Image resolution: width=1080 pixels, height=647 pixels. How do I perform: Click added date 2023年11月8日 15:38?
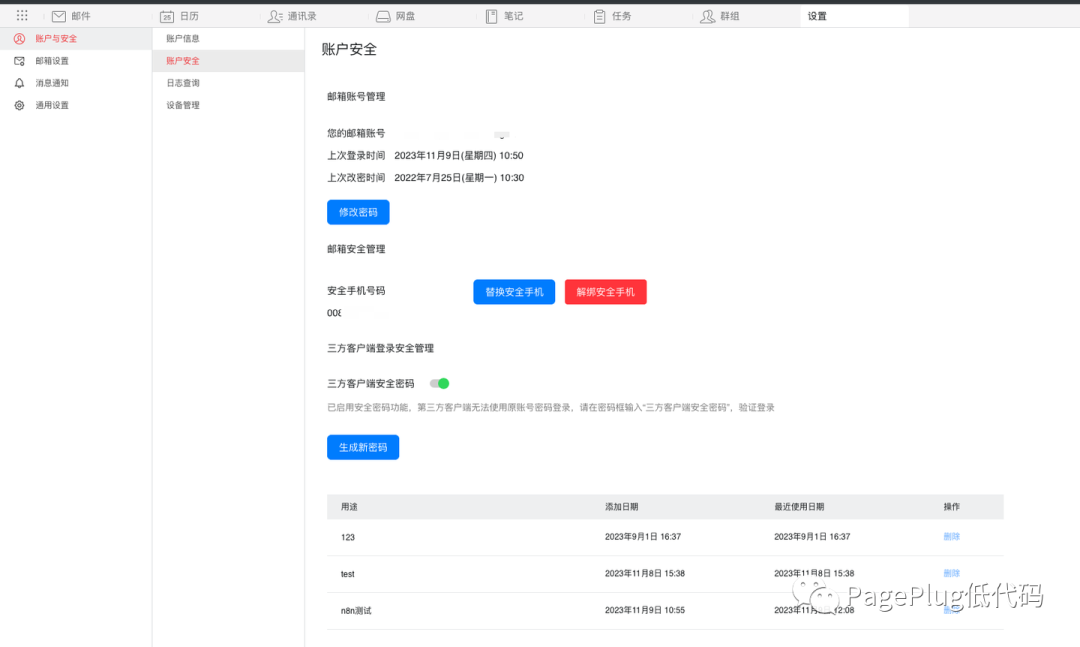pos(645,573)
